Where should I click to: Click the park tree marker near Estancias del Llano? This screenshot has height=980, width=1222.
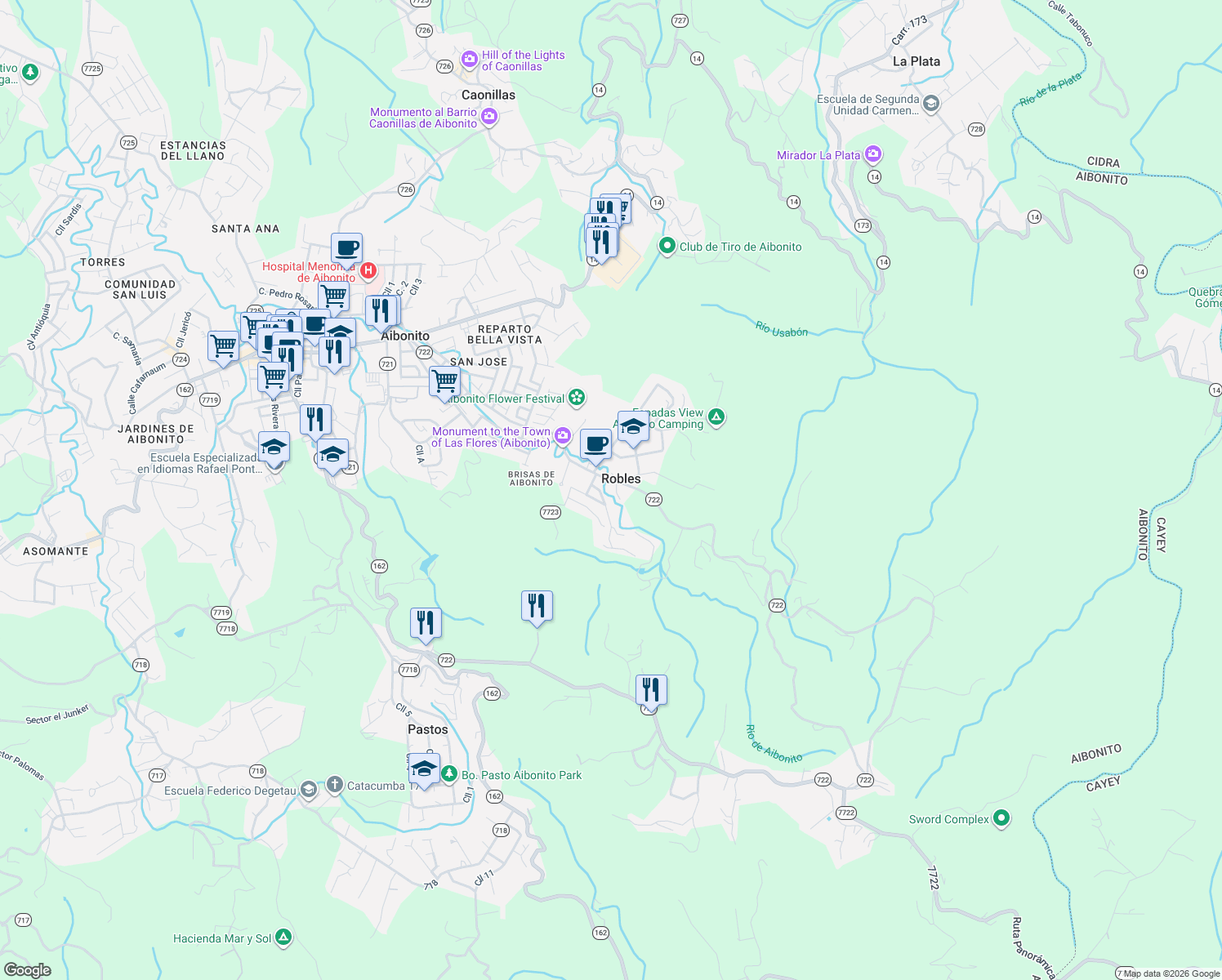pos(30,73)
